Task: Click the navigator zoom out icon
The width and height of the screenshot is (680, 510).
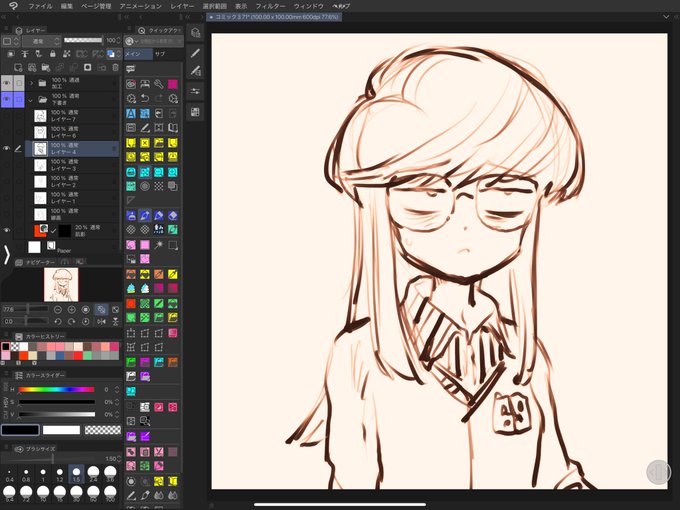Action: [58, 310]
